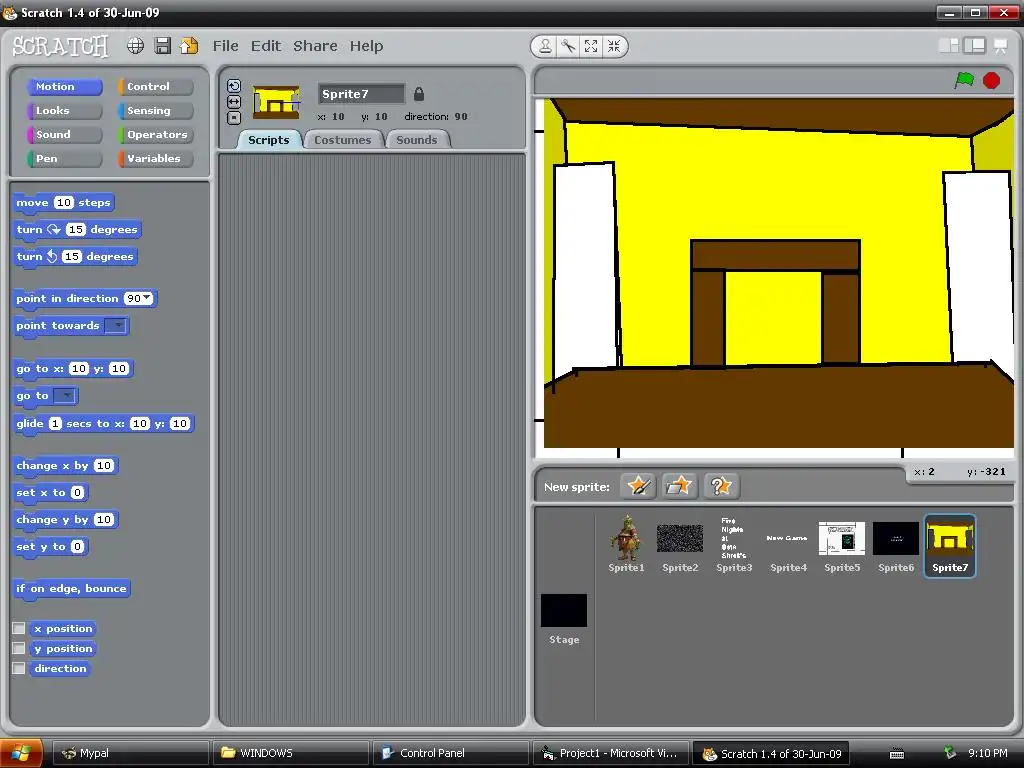Select Sprite6 in the sprite list
The image size is (1024, 768).
click(x=896, y=545)
